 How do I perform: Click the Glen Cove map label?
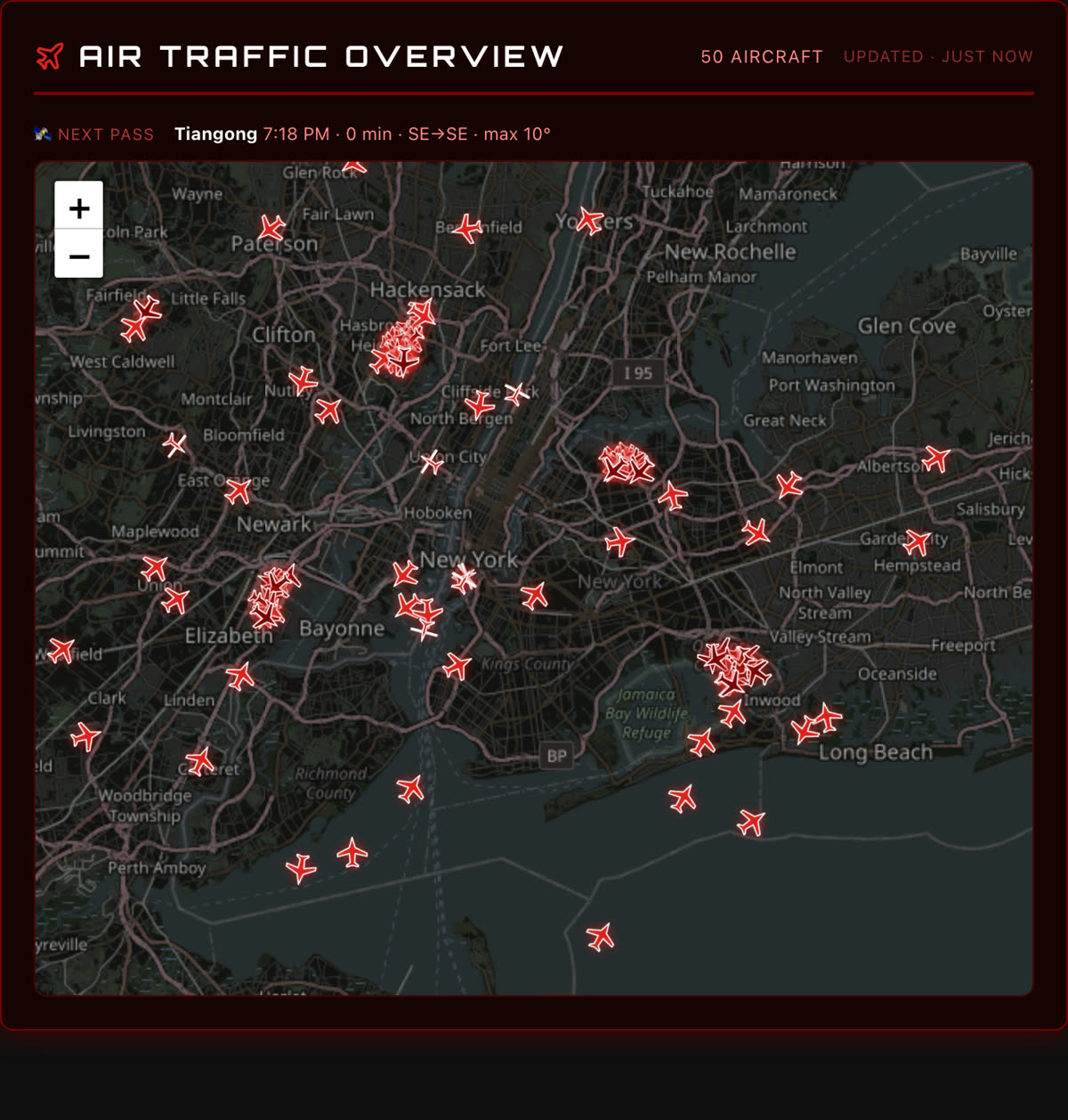pos(907,327)
